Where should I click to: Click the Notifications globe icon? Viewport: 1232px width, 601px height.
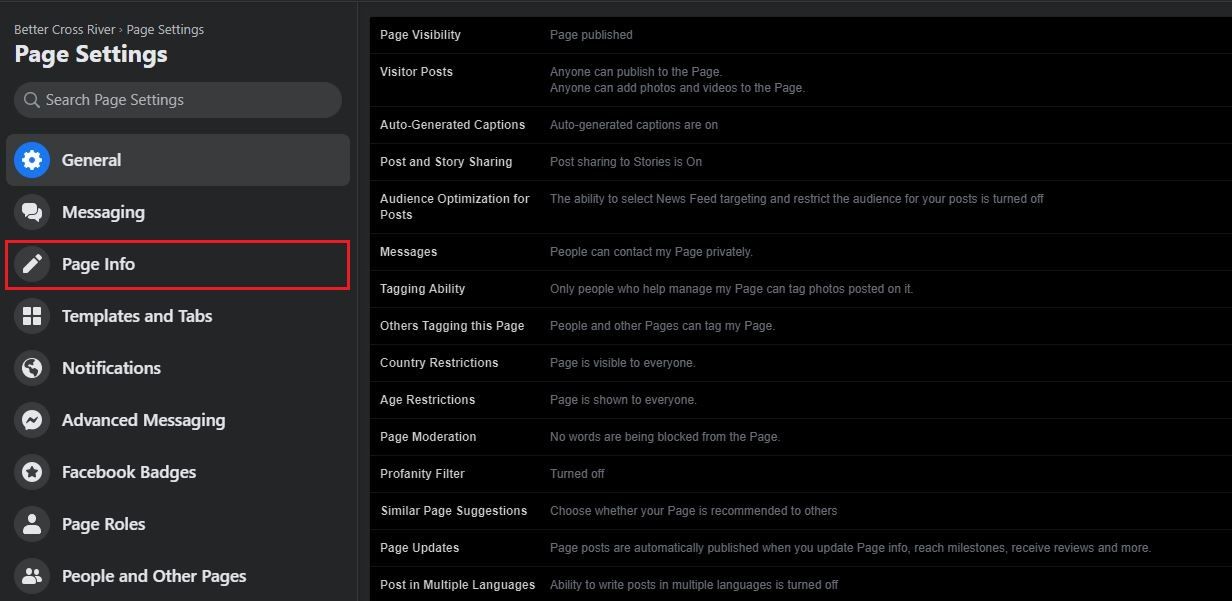32,368
